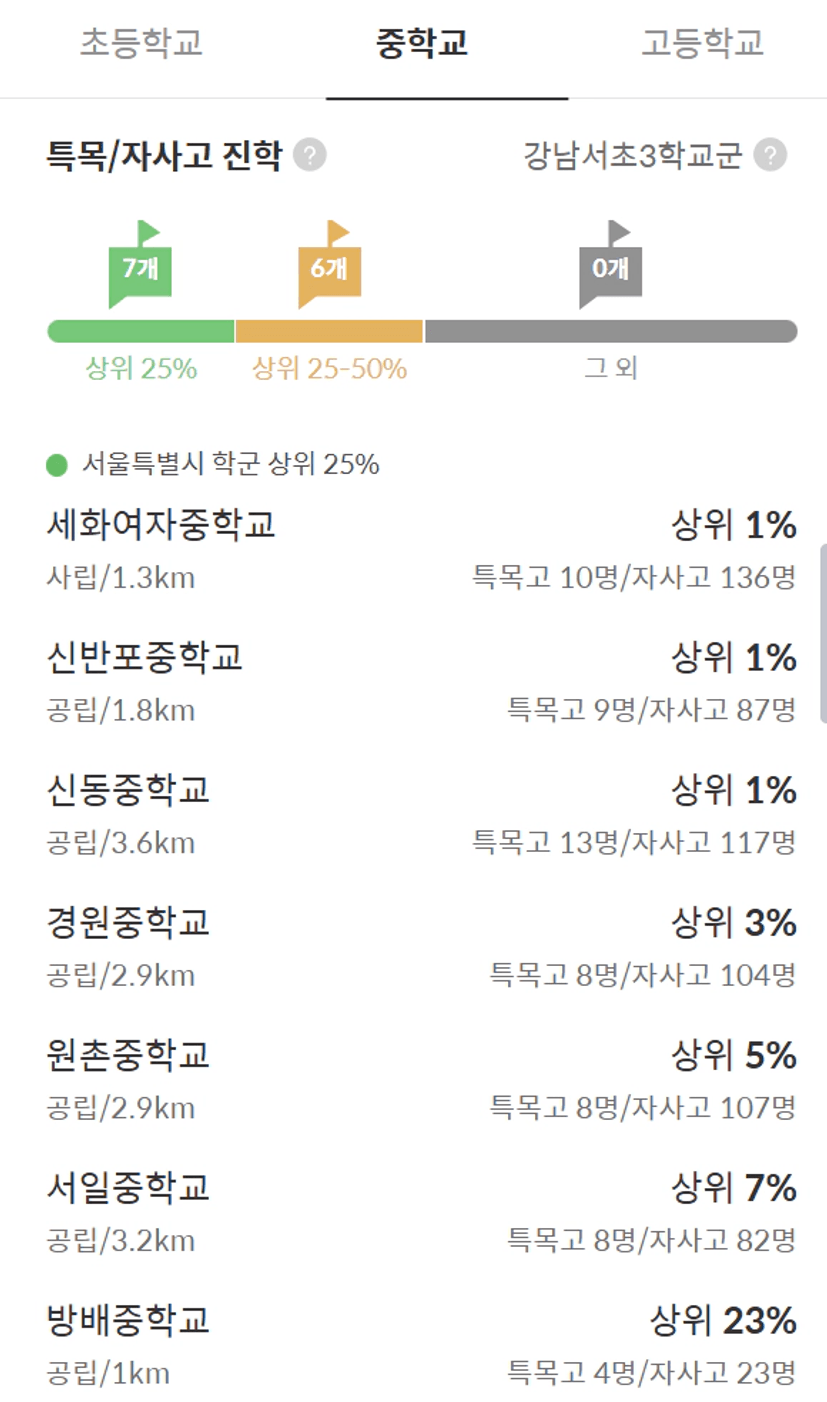Click the orange 상위 25-50% bar segment
Screen dimensions: 827x1402
329,331
